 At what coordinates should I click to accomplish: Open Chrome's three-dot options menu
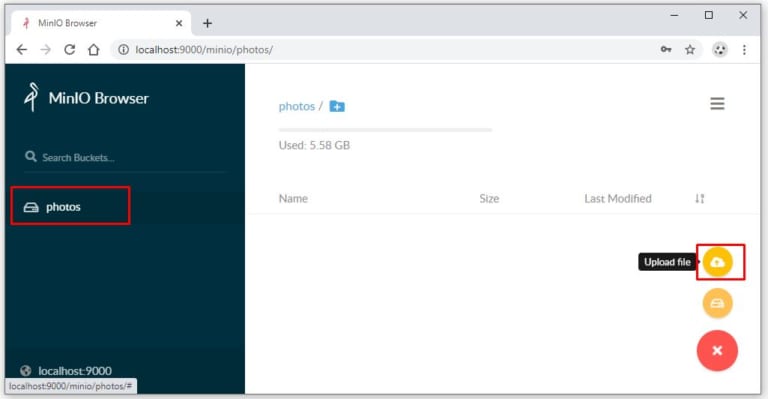click(744, 49)
